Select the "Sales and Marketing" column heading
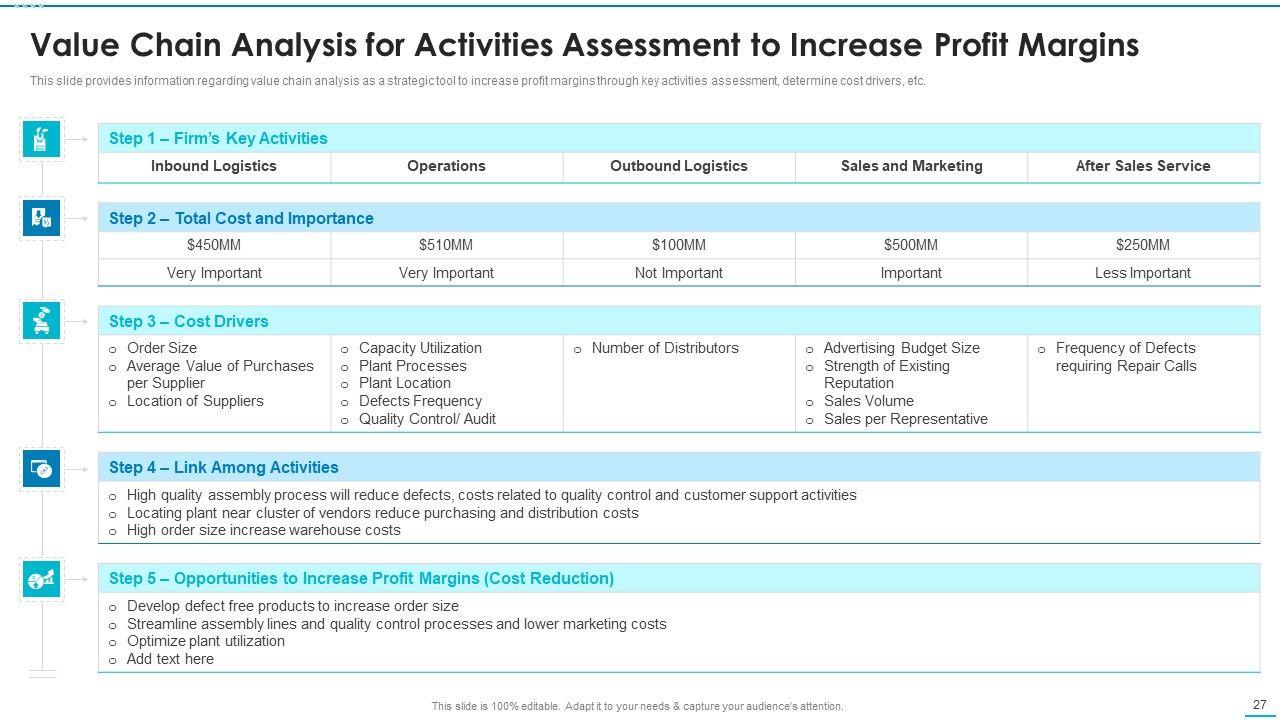1280x720 pixels. [x=911, y=166]
